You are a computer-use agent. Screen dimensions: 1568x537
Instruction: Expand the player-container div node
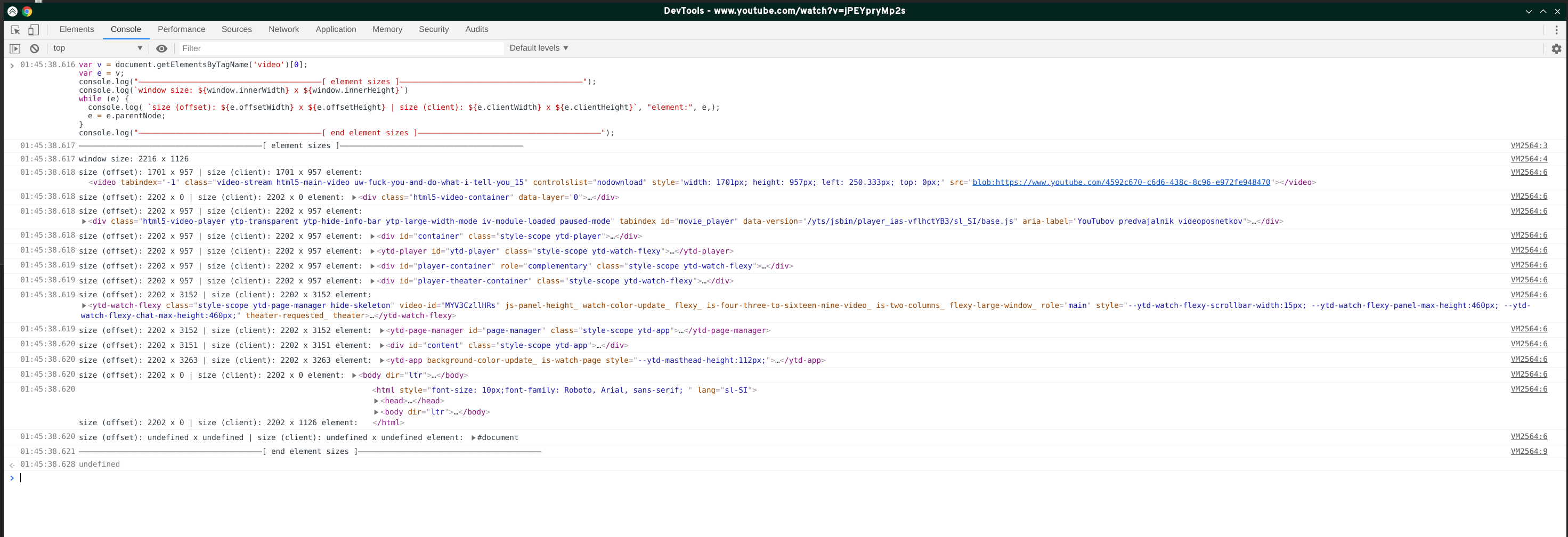click(x=372, y=266)
